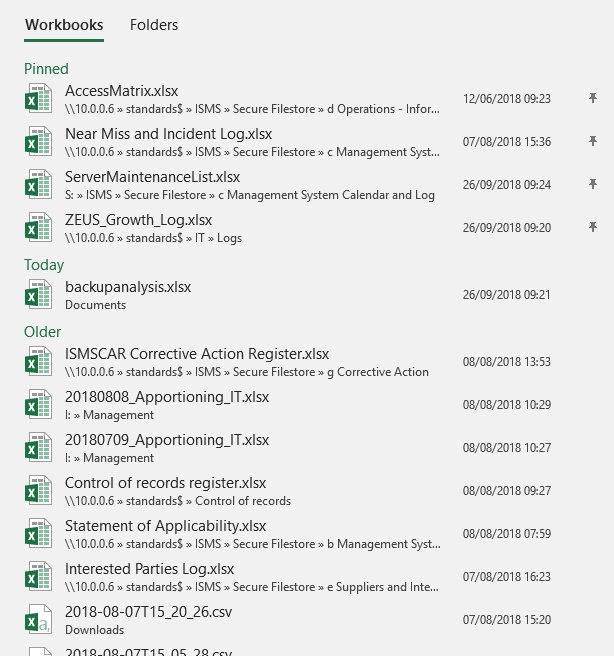614x656 pixels.
Task: Click the Older section heading
Action: 42,332
